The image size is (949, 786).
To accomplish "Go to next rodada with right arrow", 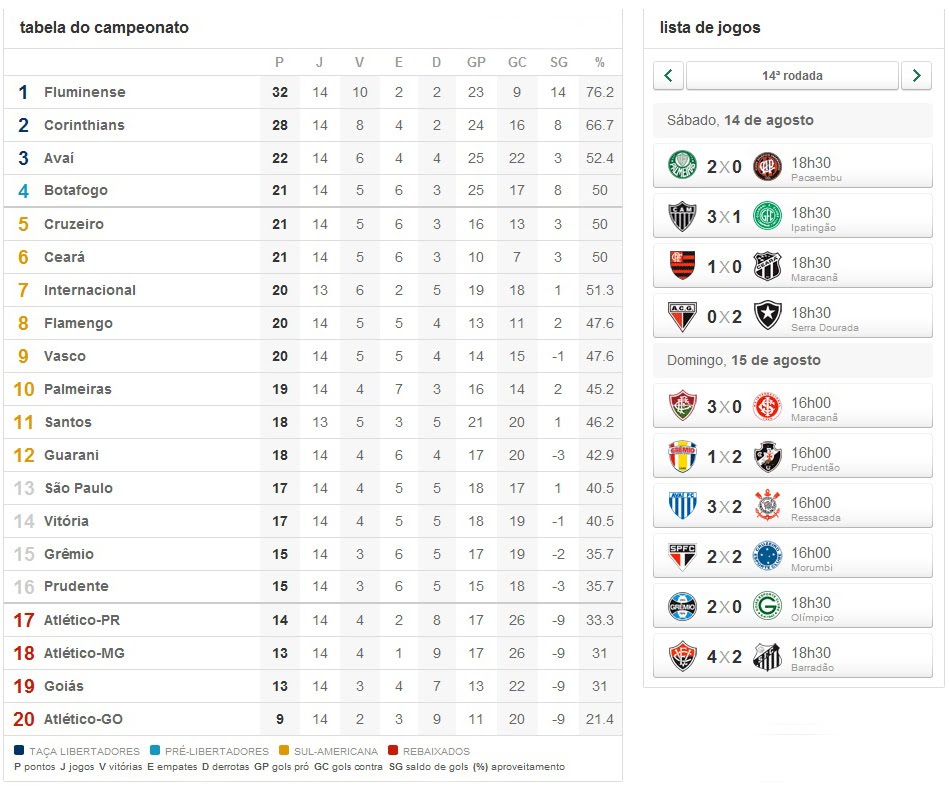I will (916, 75).
